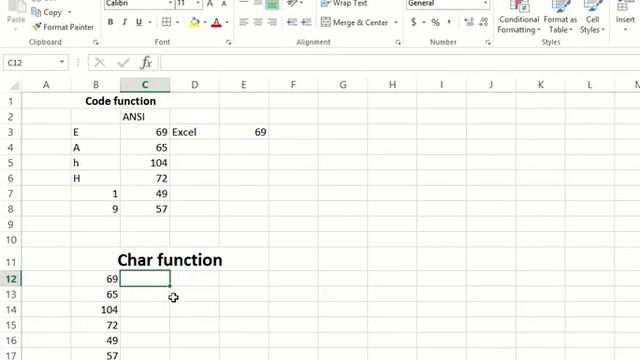Open Number group dialog launcher
This screenshot has width=640, height=360.
(488, 42)
